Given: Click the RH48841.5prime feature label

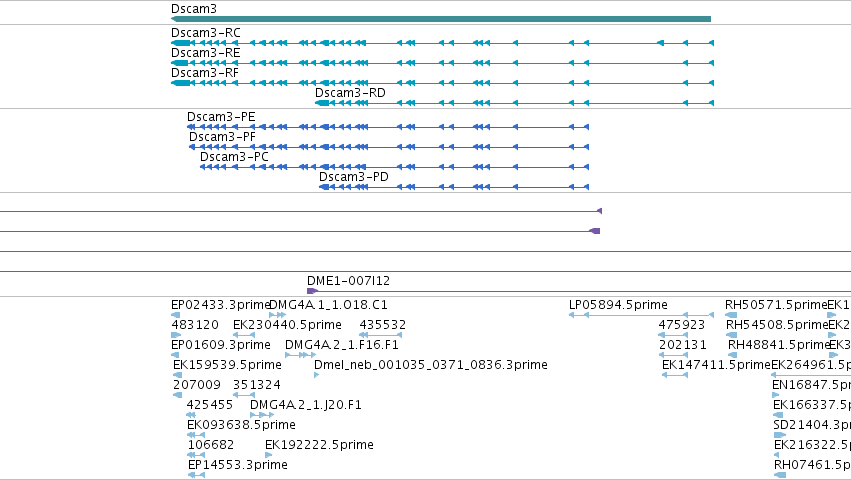Looking at the screenshot, I should pyautogui.click(x=778, y=345).
